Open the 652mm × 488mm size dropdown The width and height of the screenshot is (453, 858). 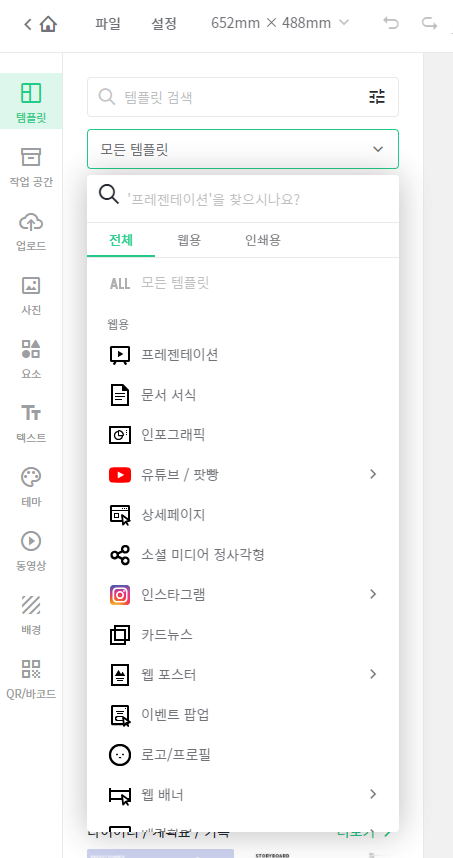[280, 23]
